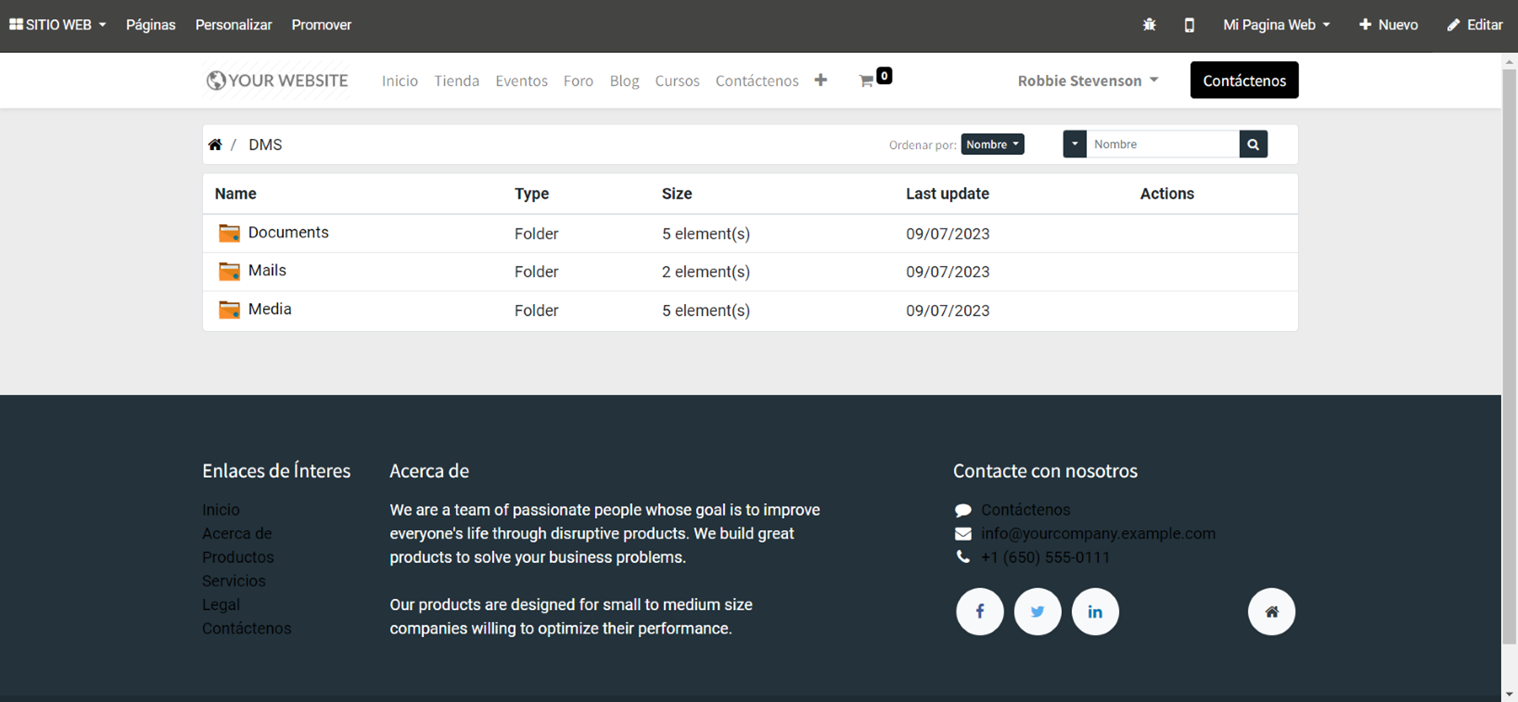Screen dimensions: 1518x702
Task: Open the shopping cart icon
Action: (867, 81)
